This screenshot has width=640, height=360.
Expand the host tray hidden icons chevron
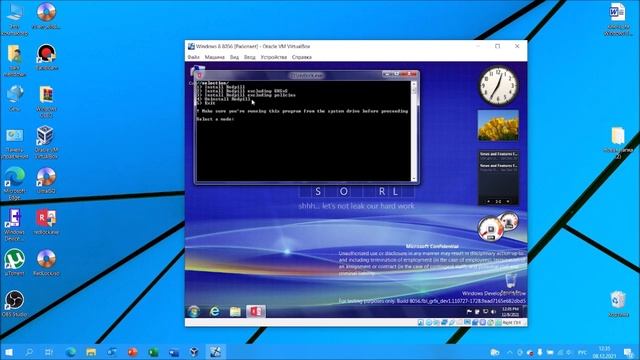click(x=510, y=352)
